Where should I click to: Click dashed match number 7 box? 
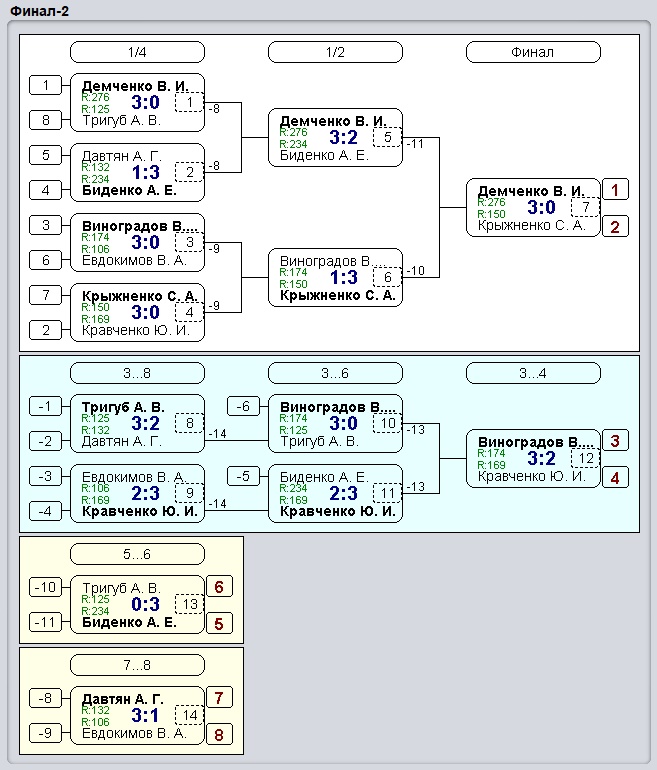pos(585,207)
